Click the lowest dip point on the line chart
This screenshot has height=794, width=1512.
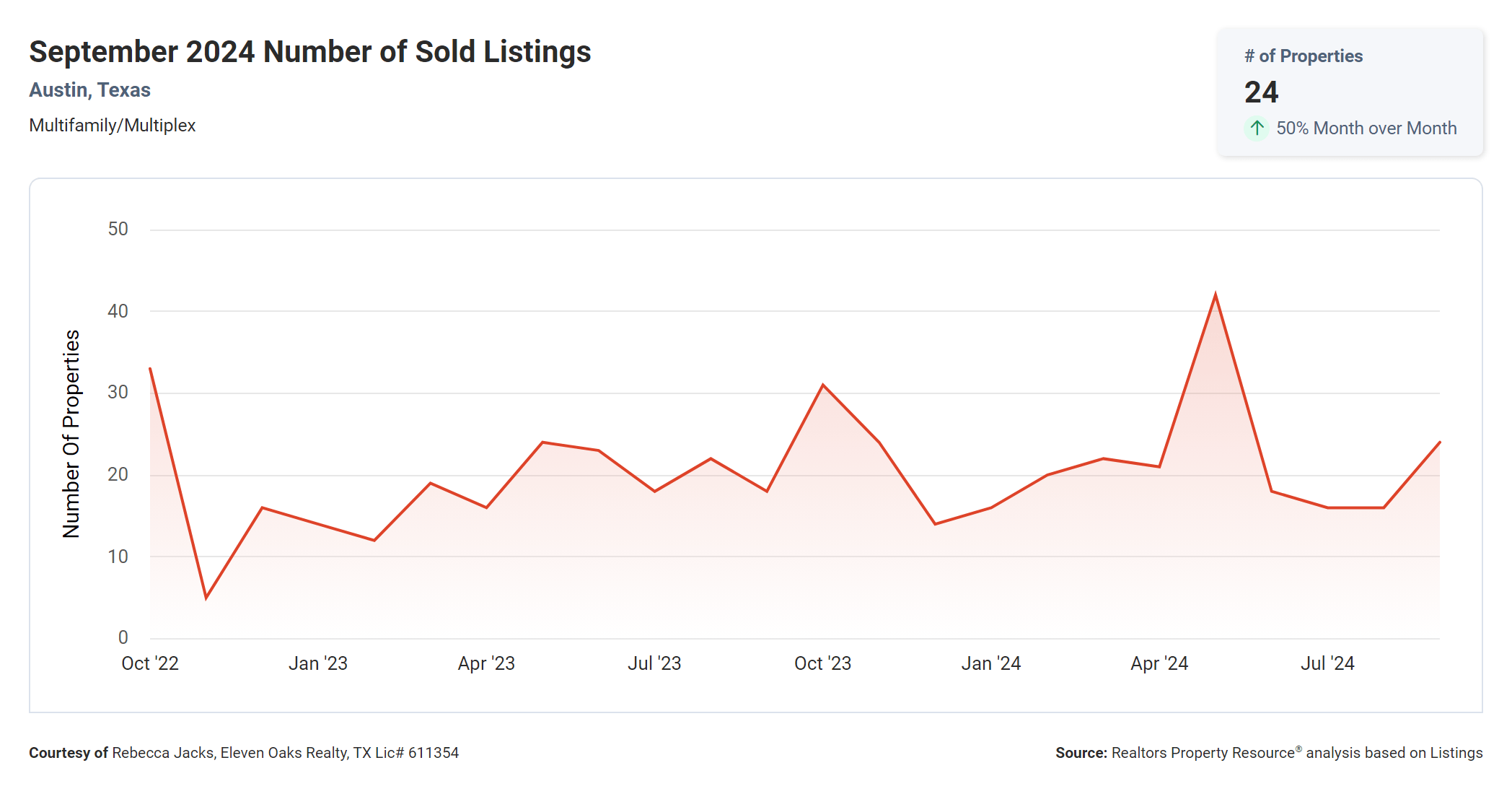click(206, 598)
